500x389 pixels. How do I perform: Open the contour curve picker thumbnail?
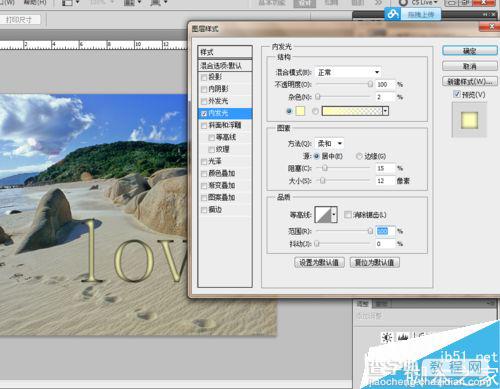pos(323,214)
